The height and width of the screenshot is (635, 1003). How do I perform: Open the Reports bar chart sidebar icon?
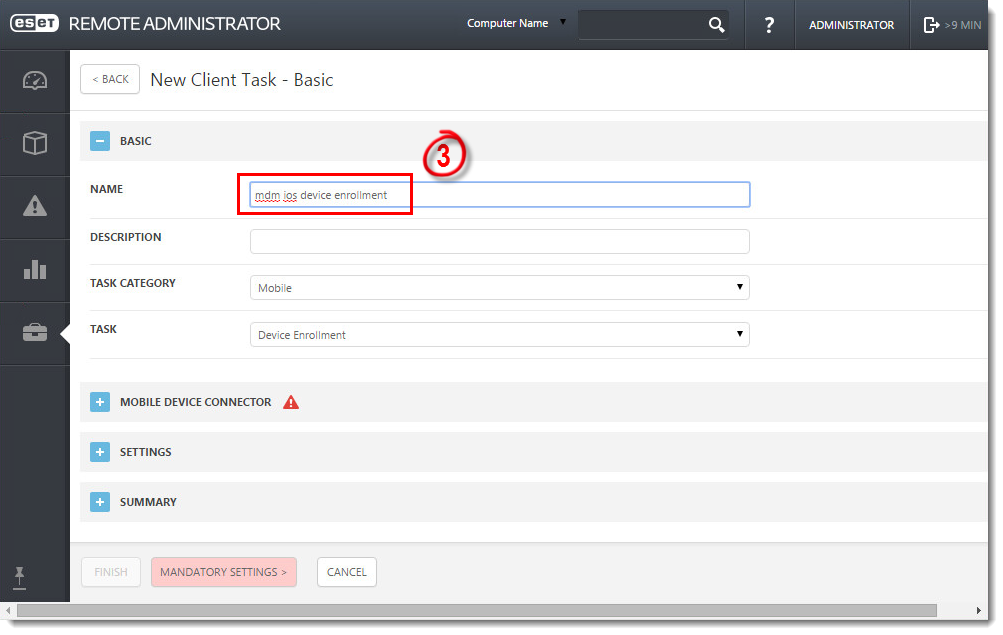(x=35, y=269)
